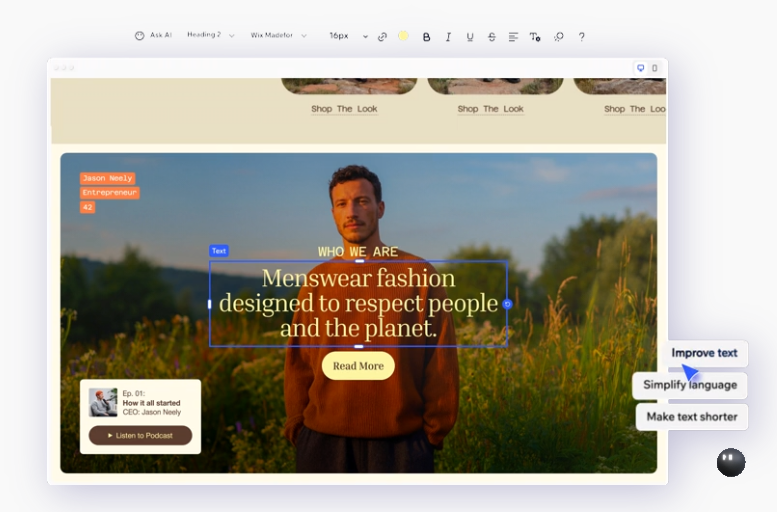
Task: Click the rotate handle on the text box
Action: coord(507,304)
